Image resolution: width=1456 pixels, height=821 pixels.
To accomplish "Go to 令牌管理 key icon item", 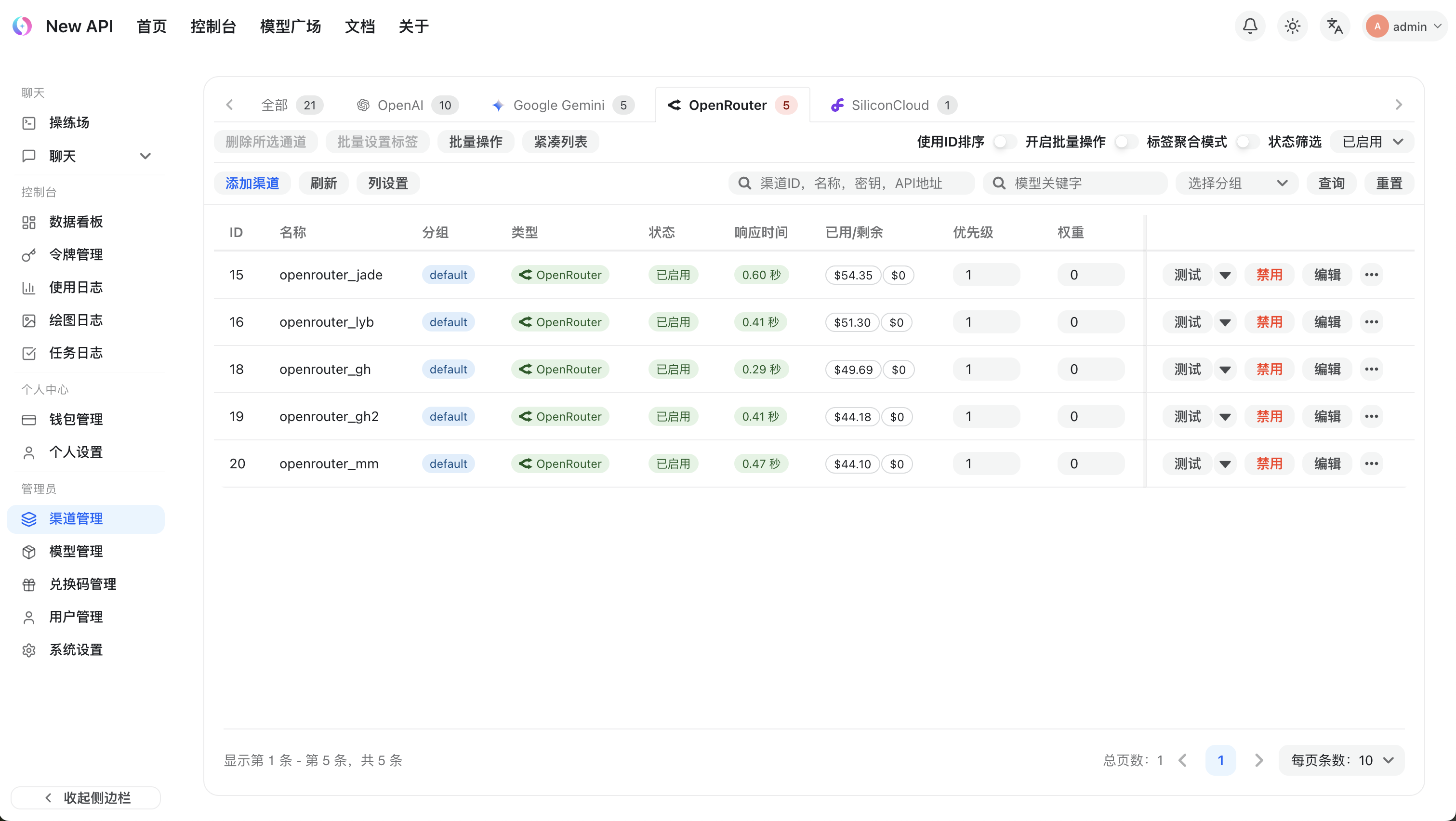I will (29, 255).
